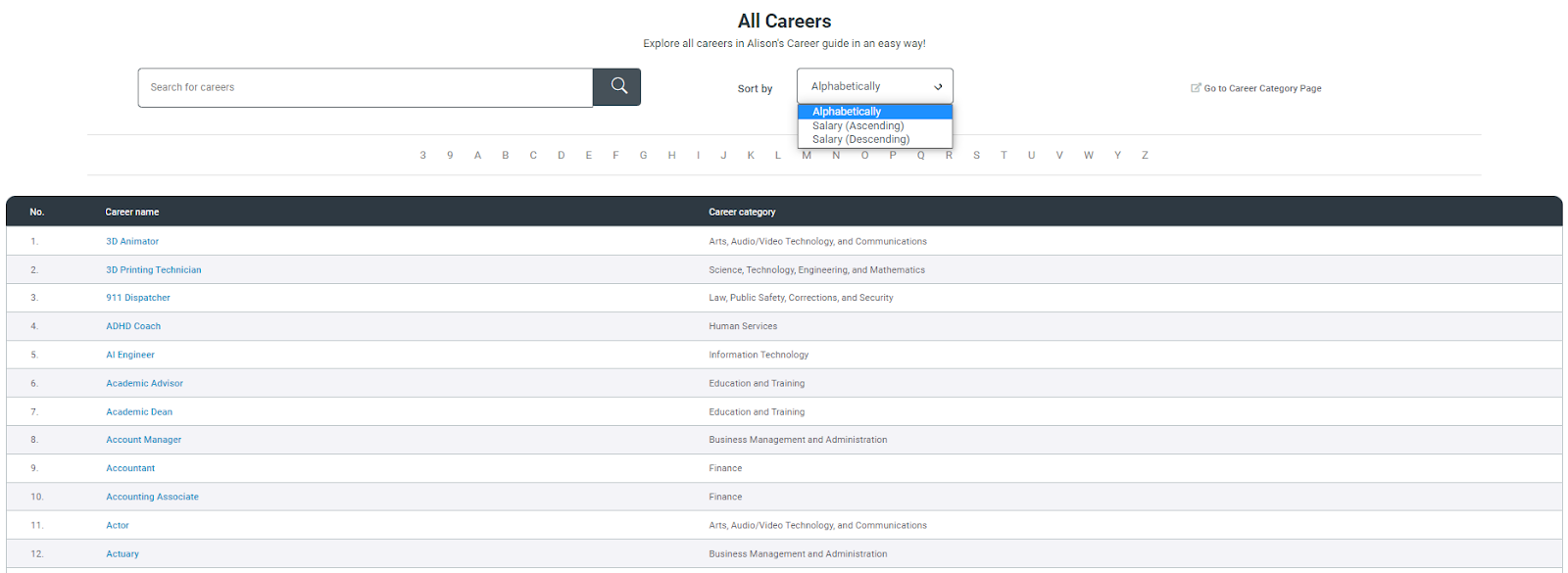Filter careers by letter S

976,155
